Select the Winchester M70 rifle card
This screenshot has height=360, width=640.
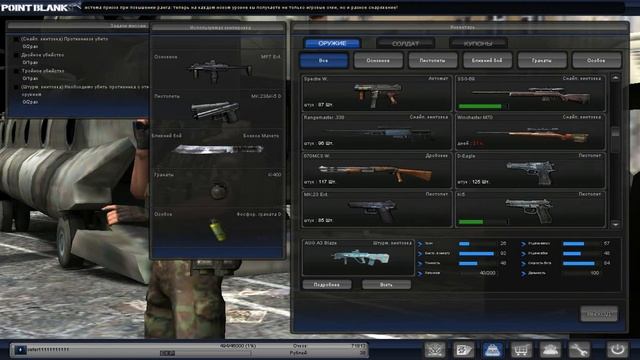(x=530, y=131)
